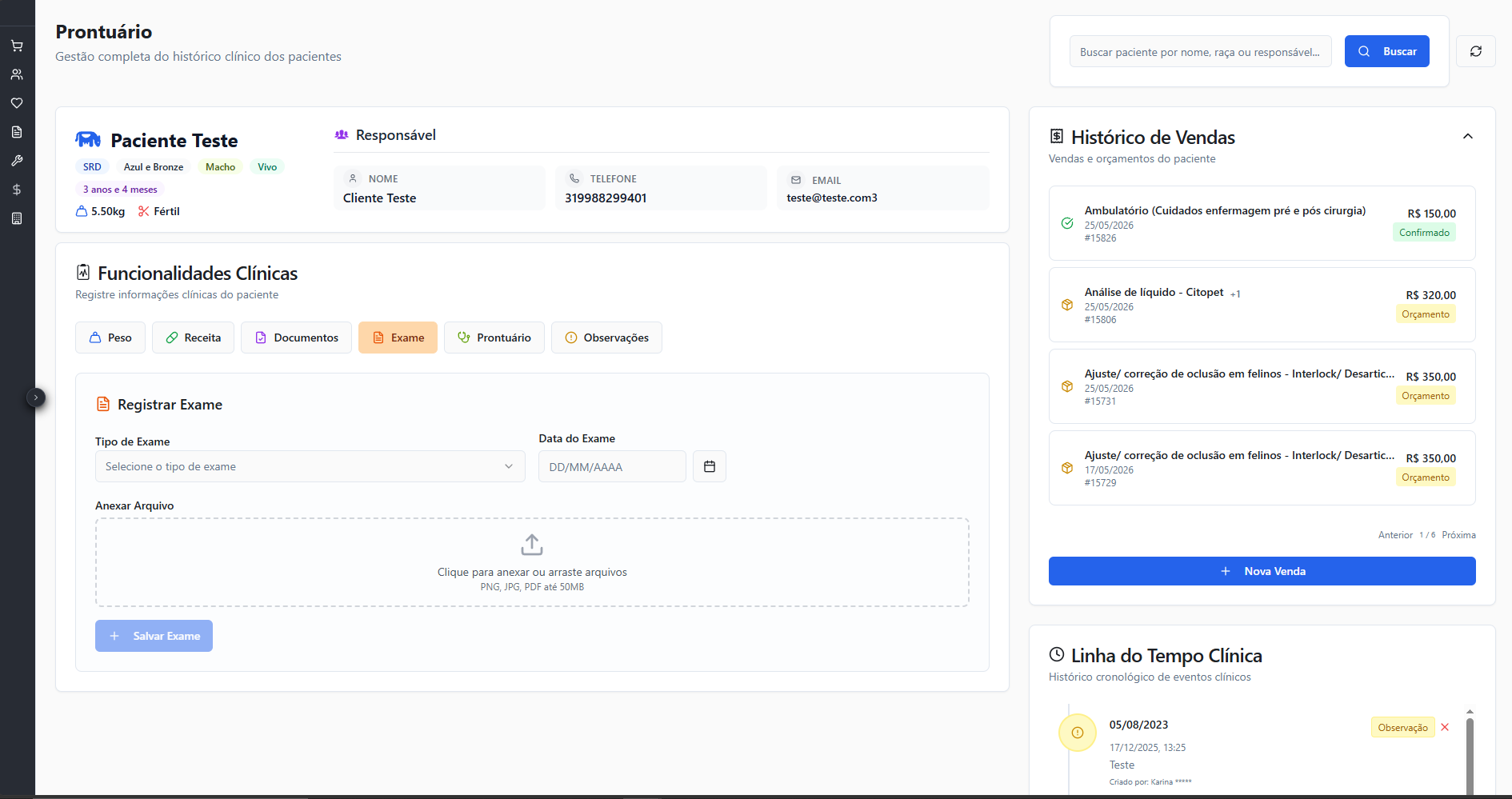This screenshot has height=799, width=1512.
Task: Open the Observações tab
Action: [606, 338]
